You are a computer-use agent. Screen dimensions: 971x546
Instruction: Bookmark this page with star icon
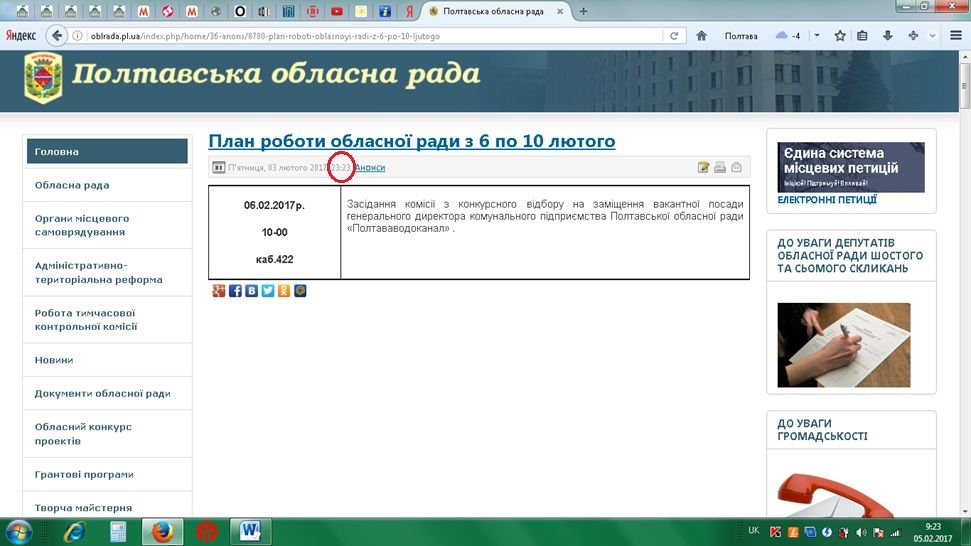[x=840, y=35]
